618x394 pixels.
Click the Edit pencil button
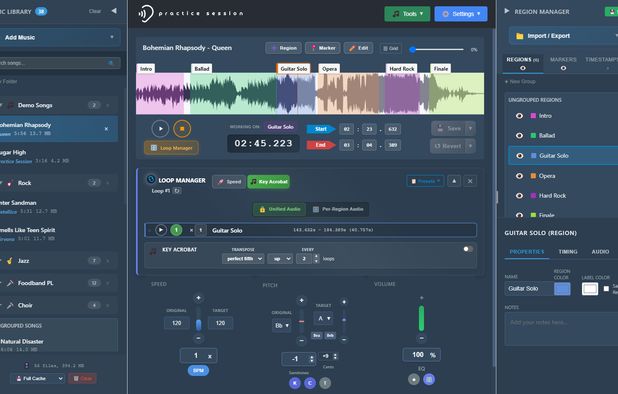(358, 48)
